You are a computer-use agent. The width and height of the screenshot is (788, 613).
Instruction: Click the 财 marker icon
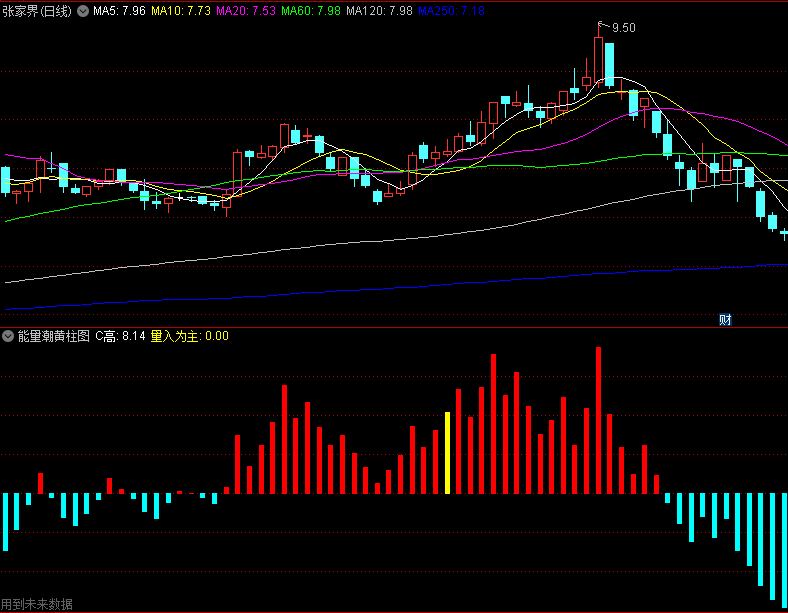[725, 320]
